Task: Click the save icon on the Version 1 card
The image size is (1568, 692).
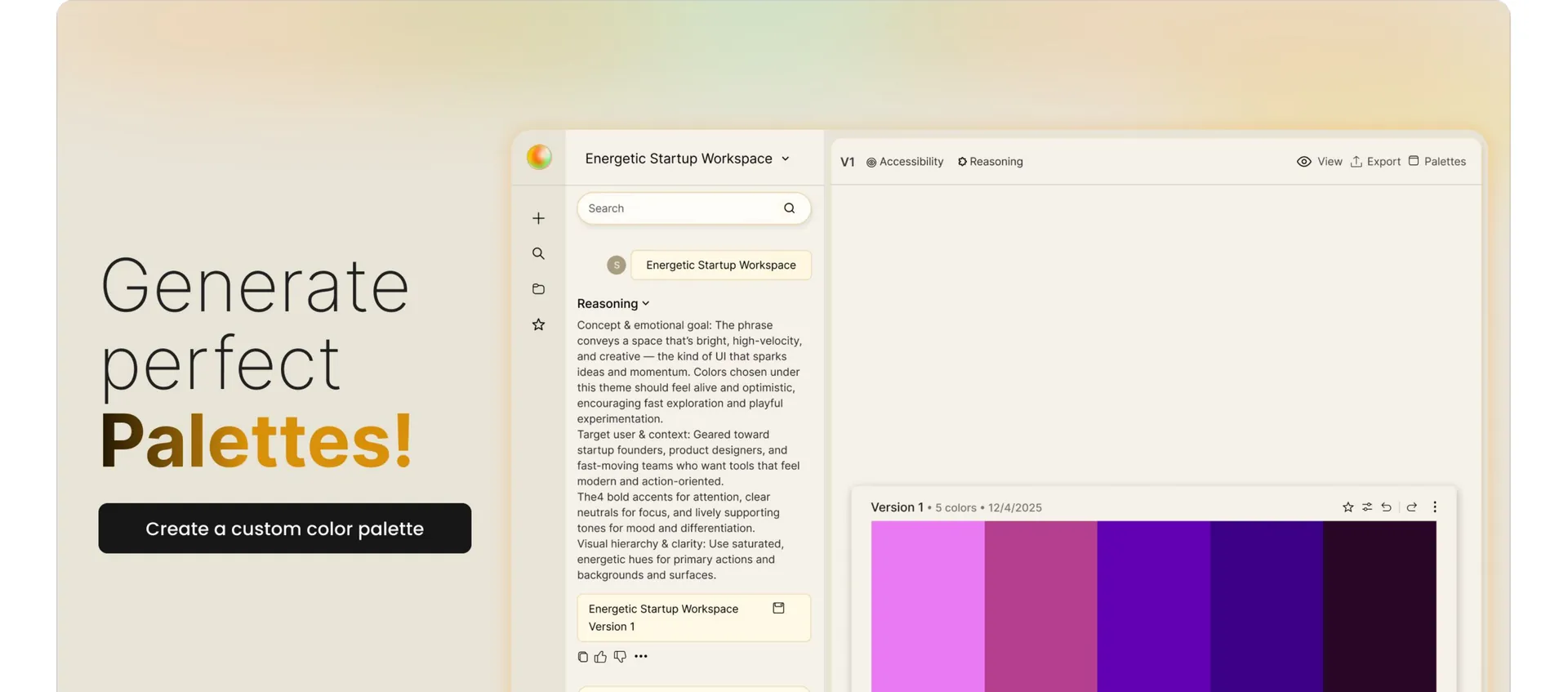Action: (x=778, y=608)
